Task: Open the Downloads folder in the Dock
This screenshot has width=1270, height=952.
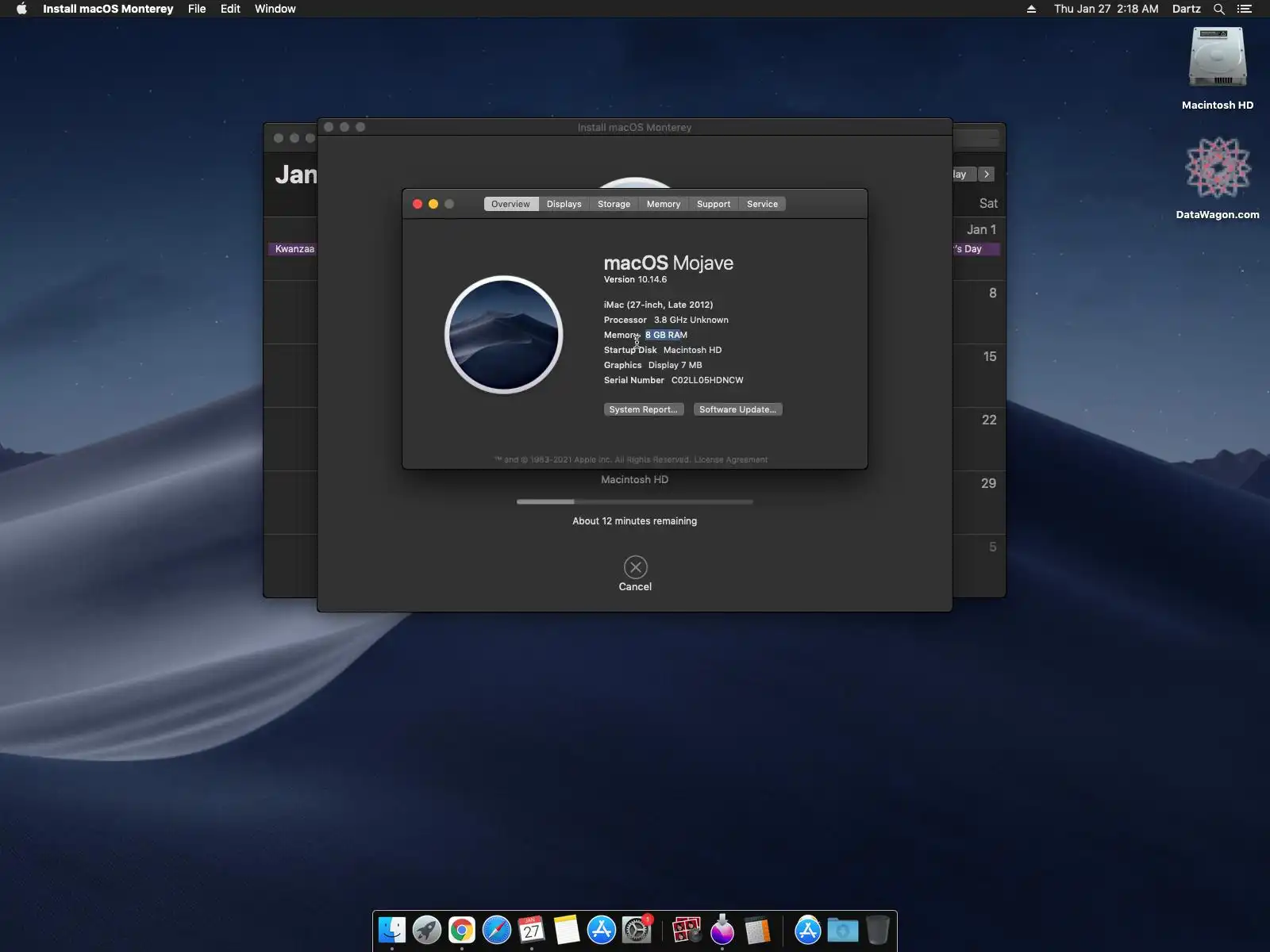Action: [x=843, y=930]
